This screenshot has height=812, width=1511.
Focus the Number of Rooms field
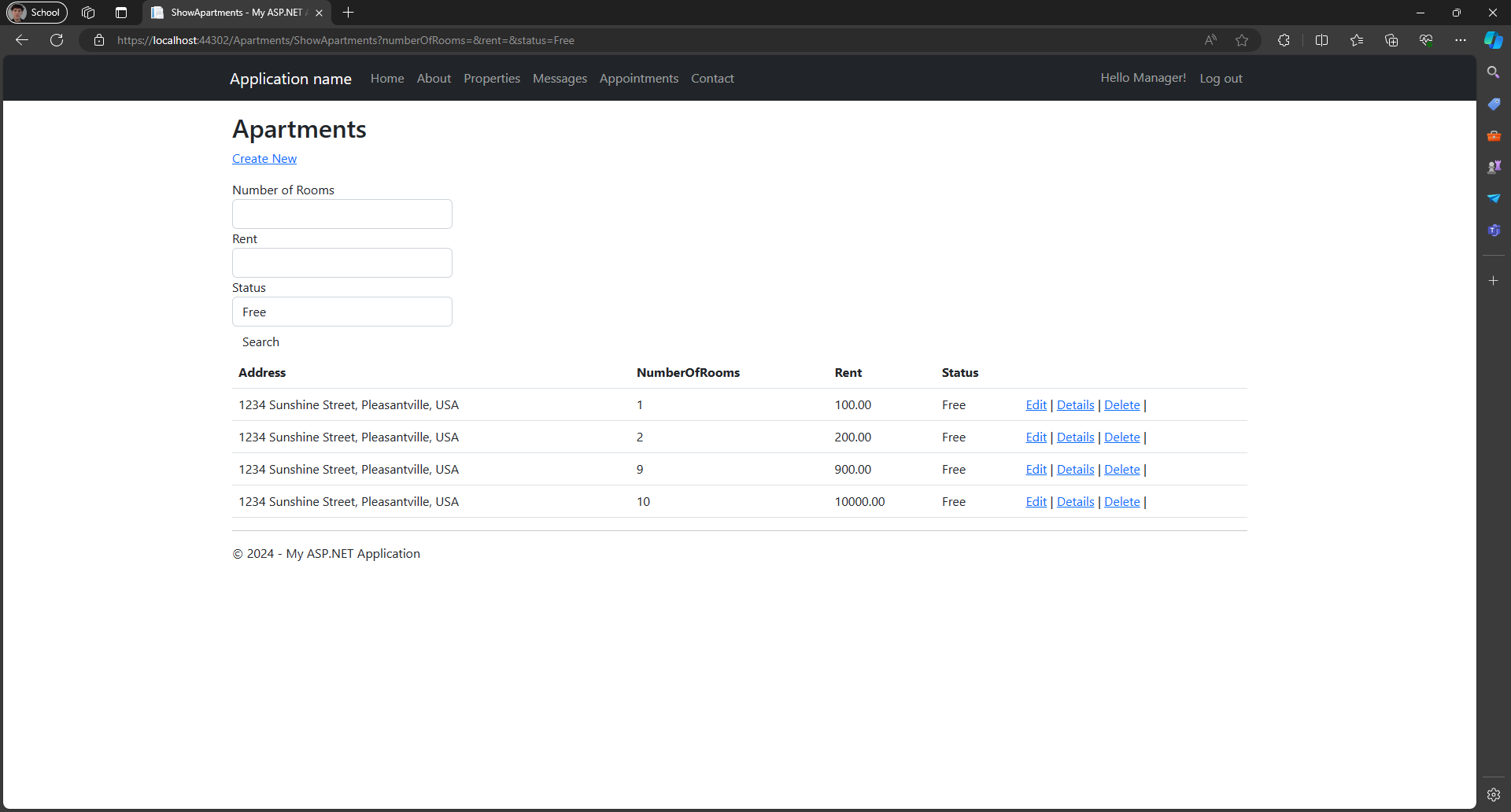(342, 214)
